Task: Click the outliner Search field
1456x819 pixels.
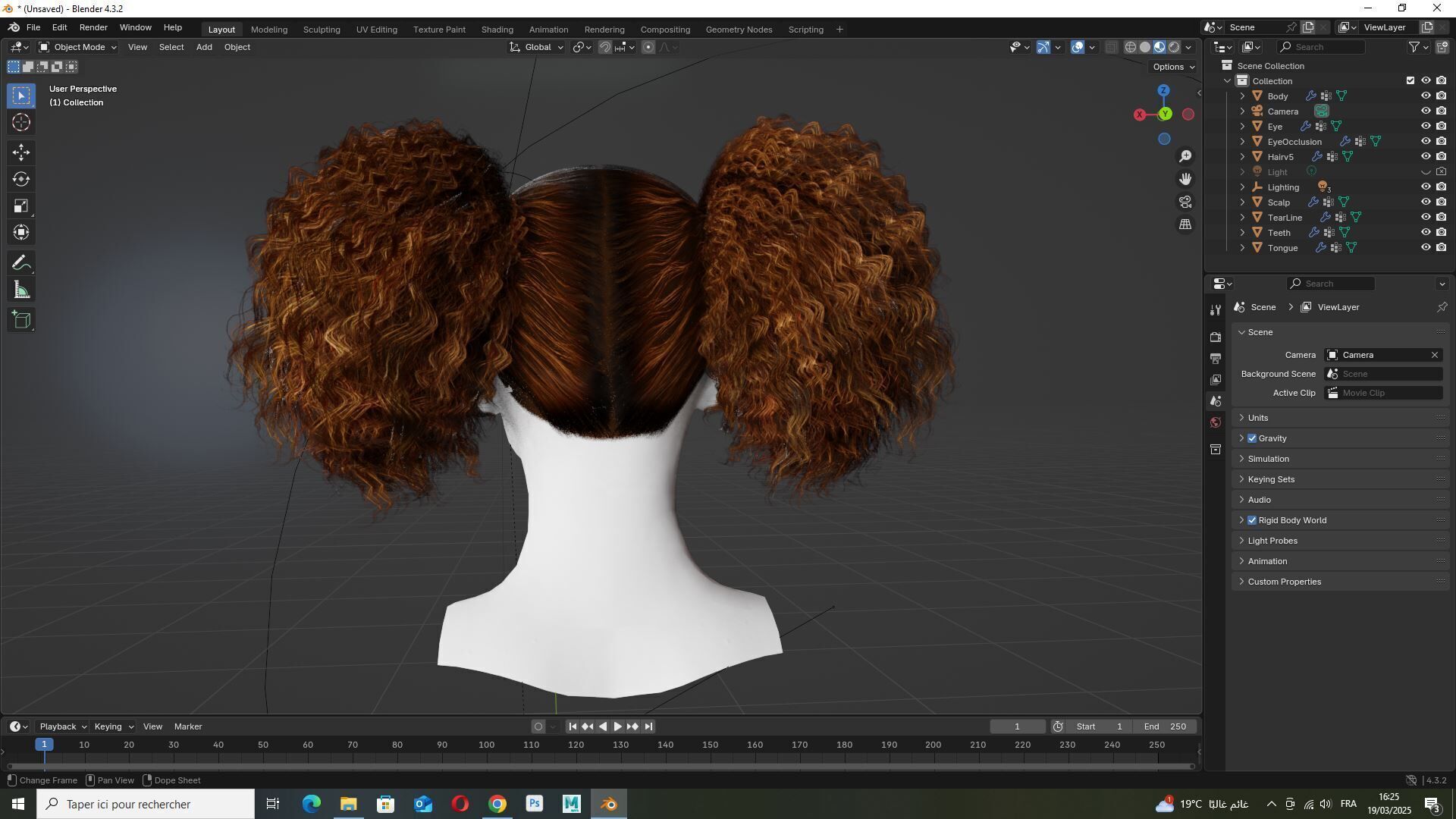Action: pos(1320,47)
